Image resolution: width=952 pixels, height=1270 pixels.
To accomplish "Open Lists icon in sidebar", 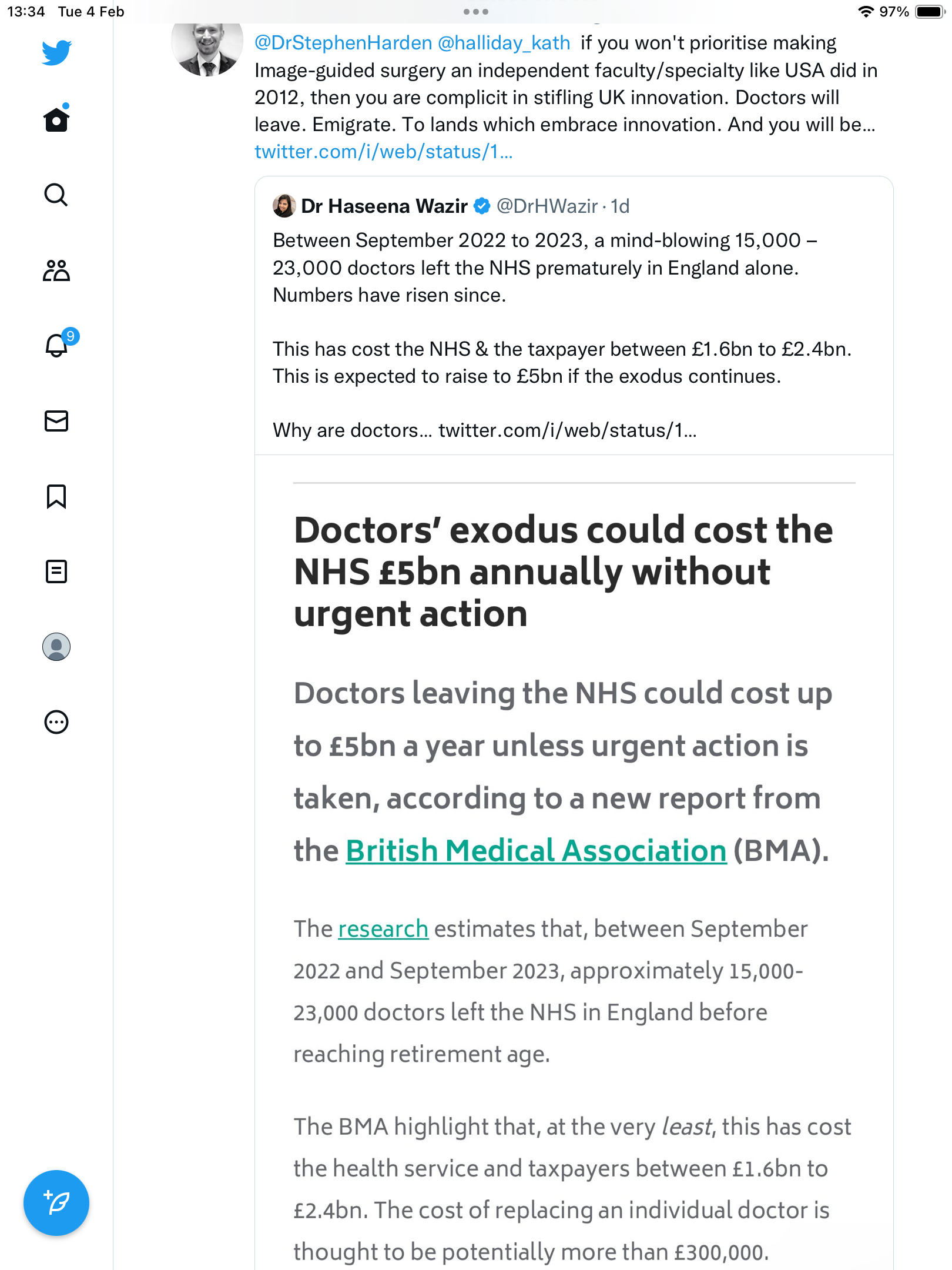I will [56, 571].
